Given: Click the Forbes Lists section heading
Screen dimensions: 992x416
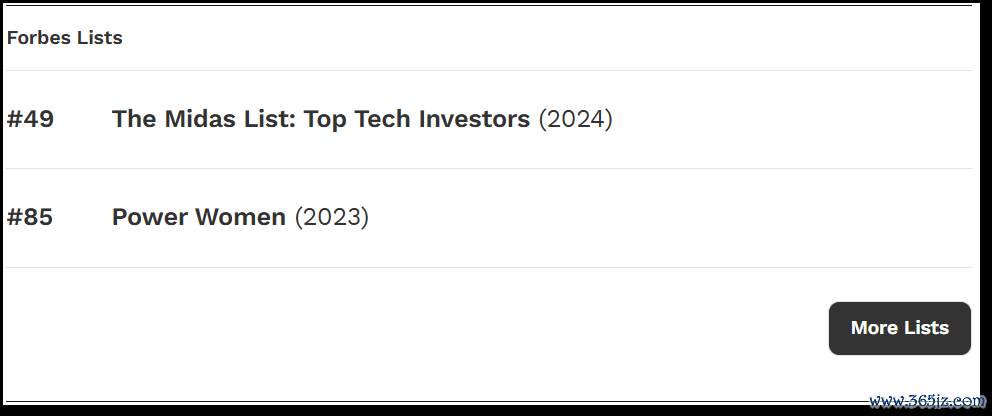Looking at the screenshot, I should [x=64, y=38].
